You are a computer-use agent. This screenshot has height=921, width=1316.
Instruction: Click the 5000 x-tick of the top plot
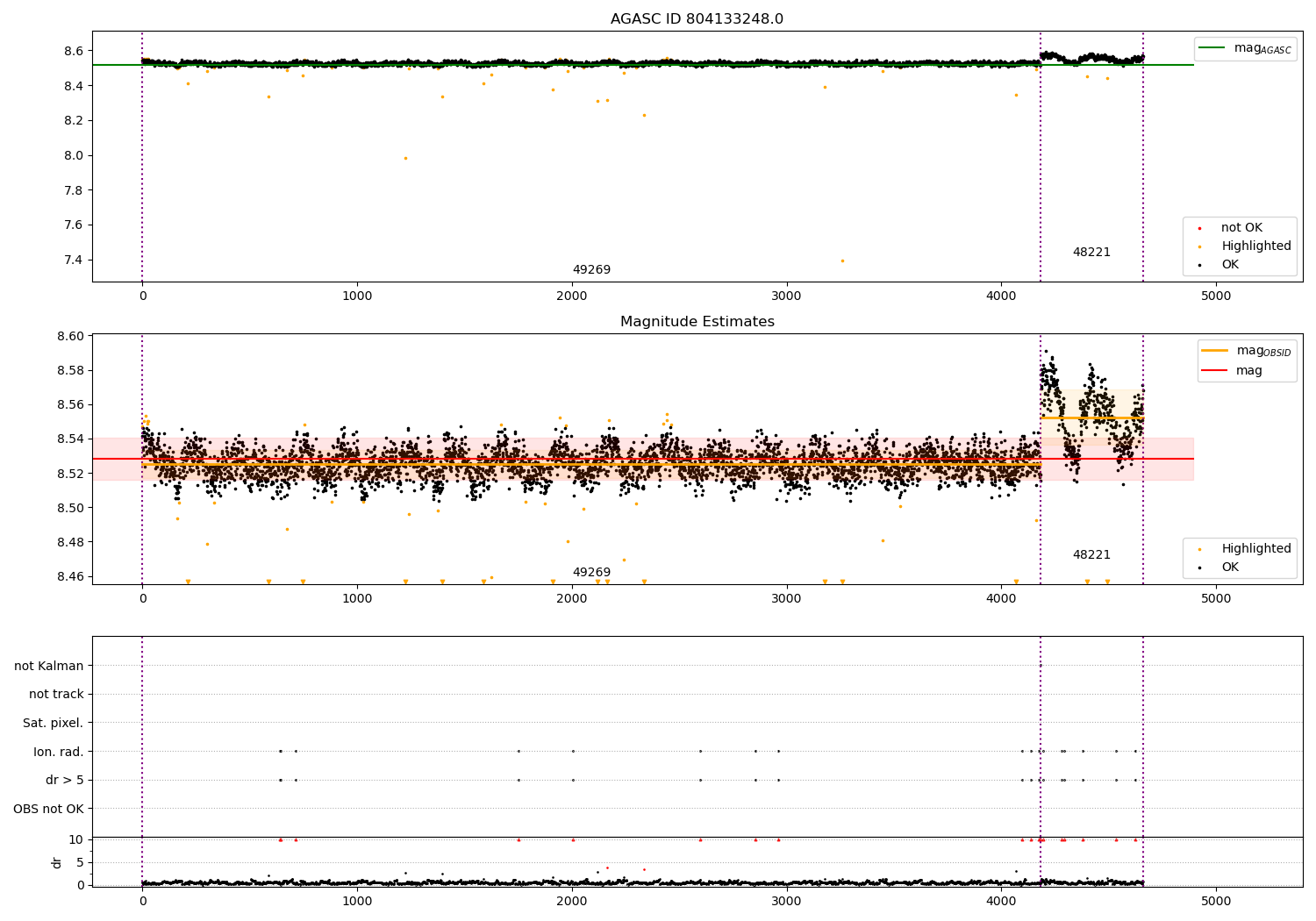[1216, 296]
